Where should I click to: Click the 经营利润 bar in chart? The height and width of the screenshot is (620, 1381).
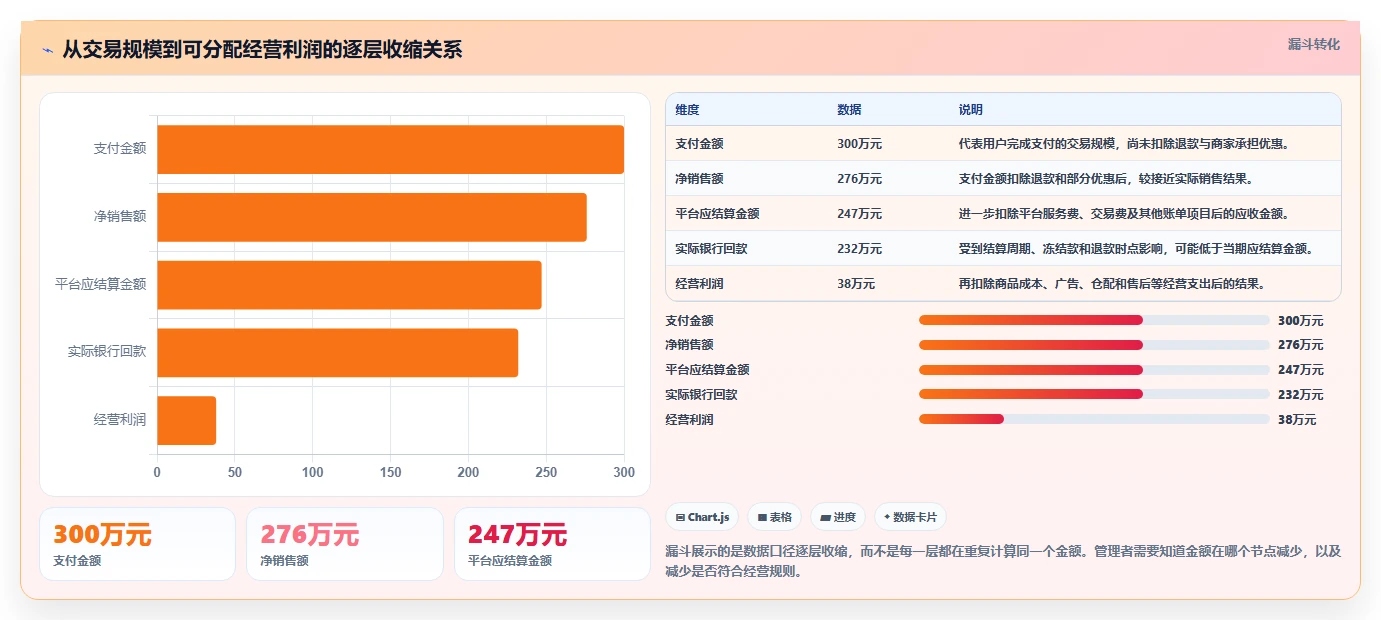pyautogui.click(x=186, y=420)
